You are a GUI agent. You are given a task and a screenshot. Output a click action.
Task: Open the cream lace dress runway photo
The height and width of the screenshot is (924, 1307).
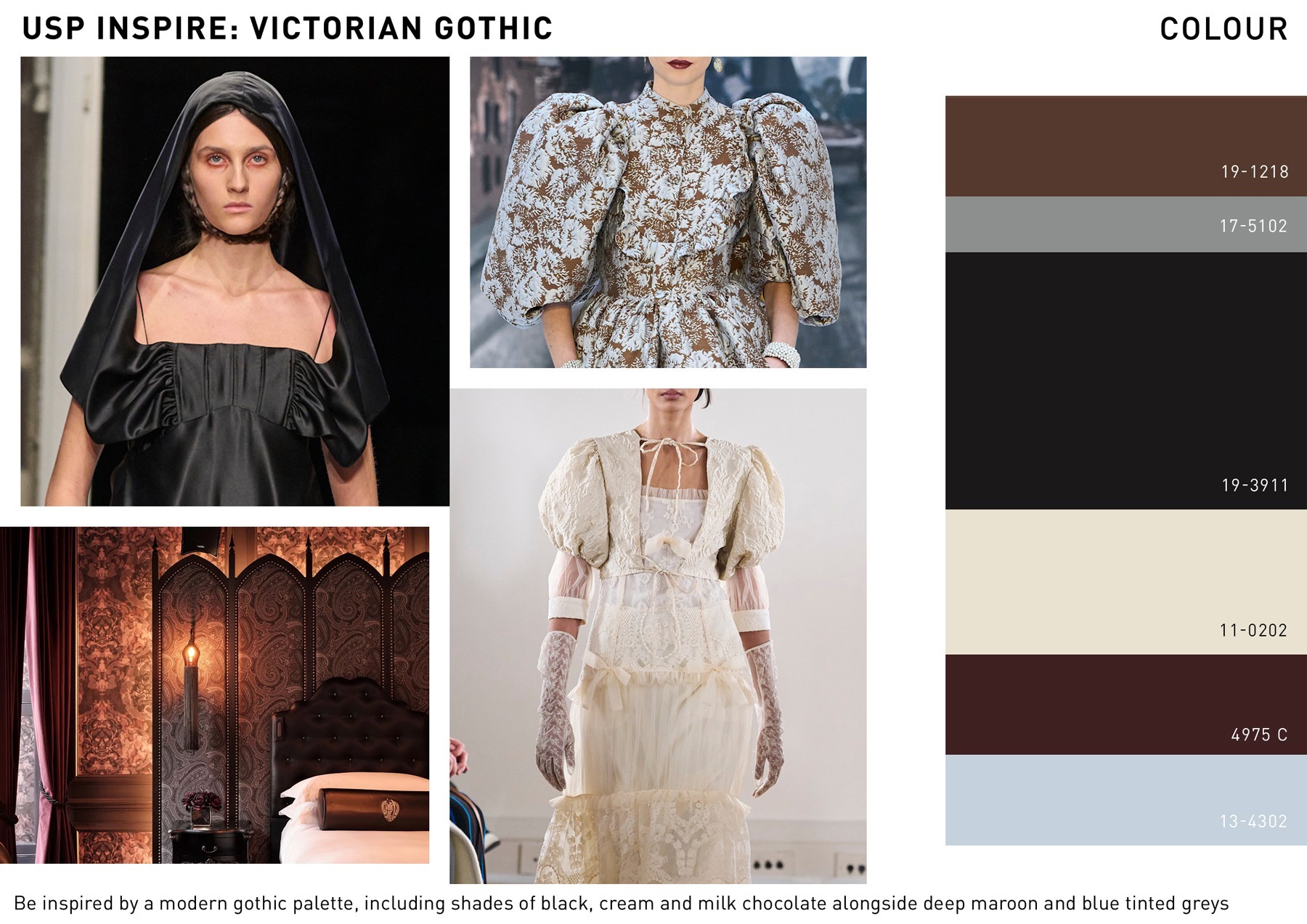[x=658, y=636]
